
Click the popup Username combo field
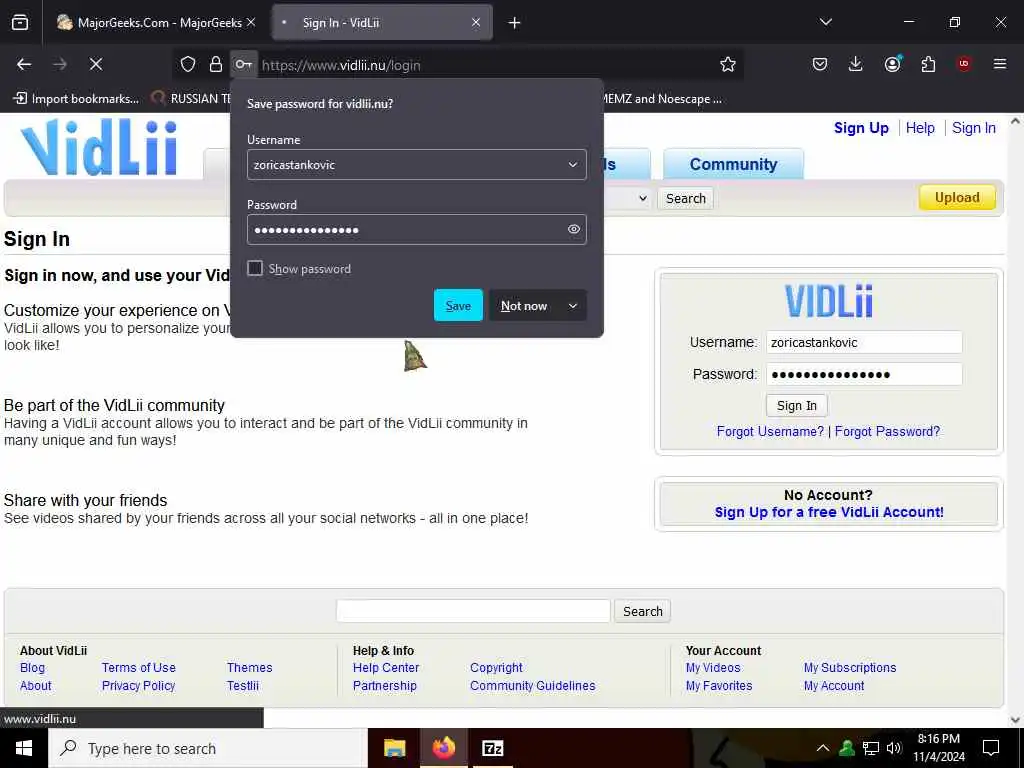click(x=417, y=165)
